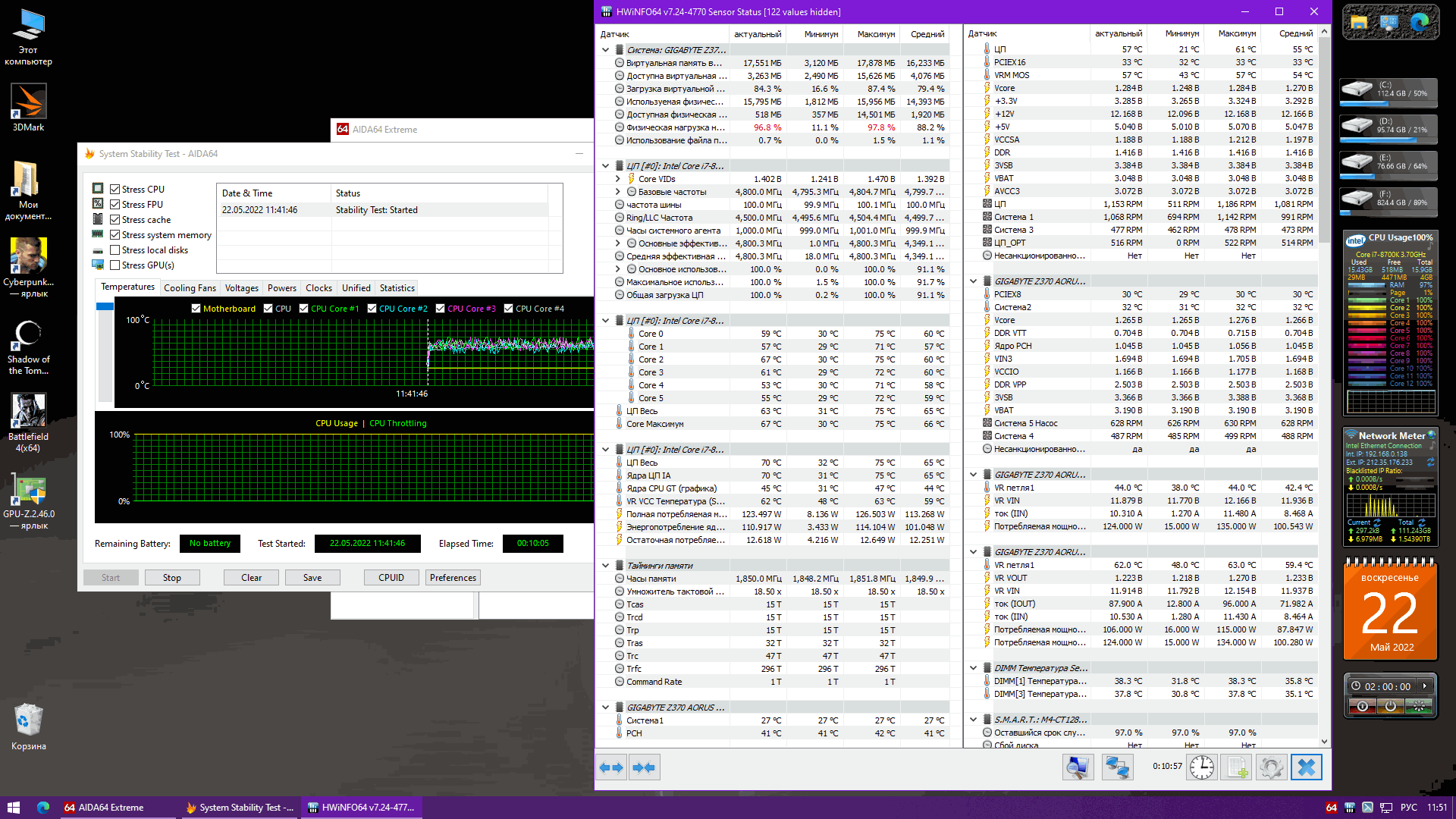Click the shrink columns arrows button in HWiNFO
The width and height of the screenshot is (1456, 819).
point(644,767)
